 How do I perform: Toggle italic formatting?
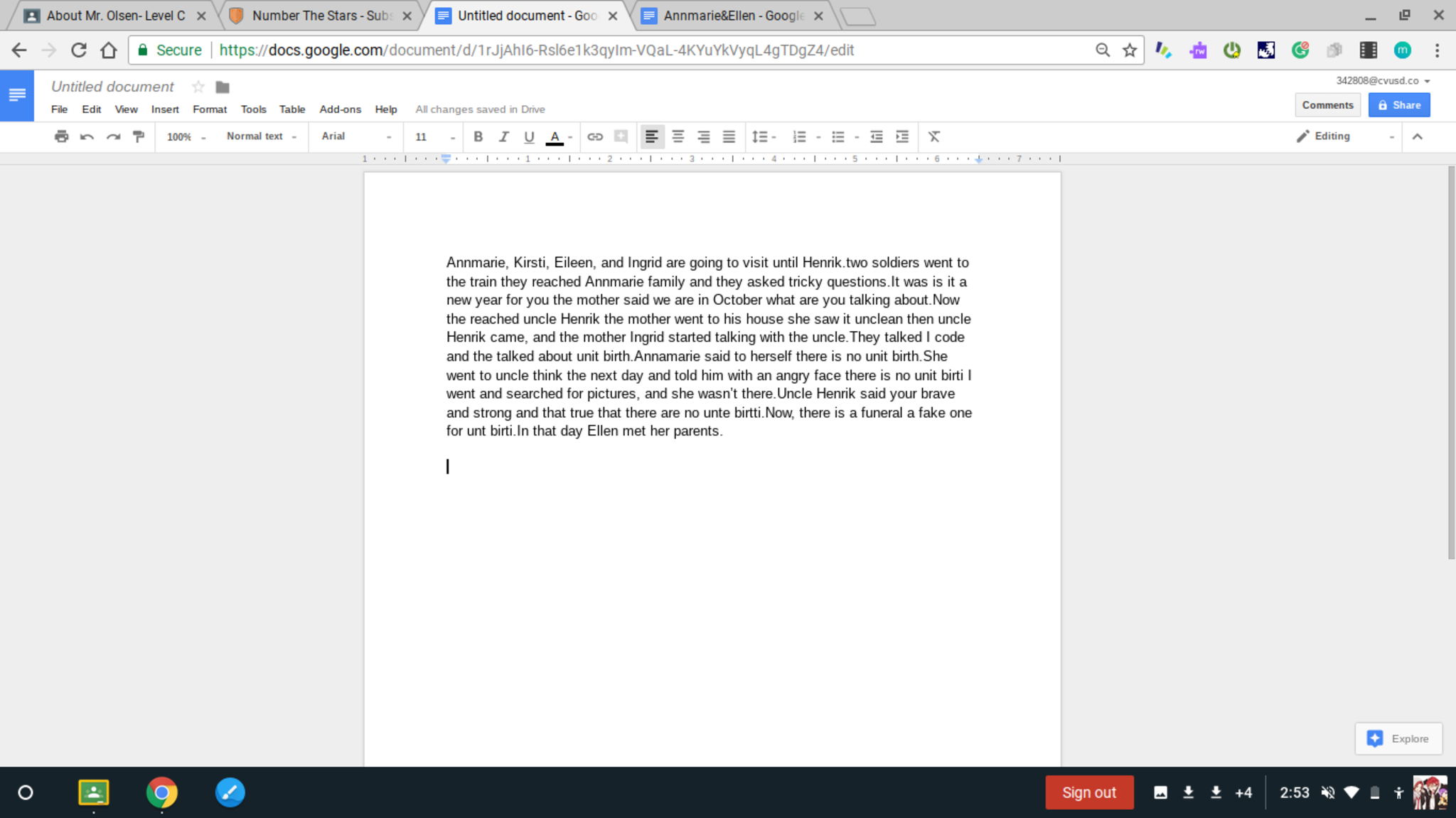[503, 136]
